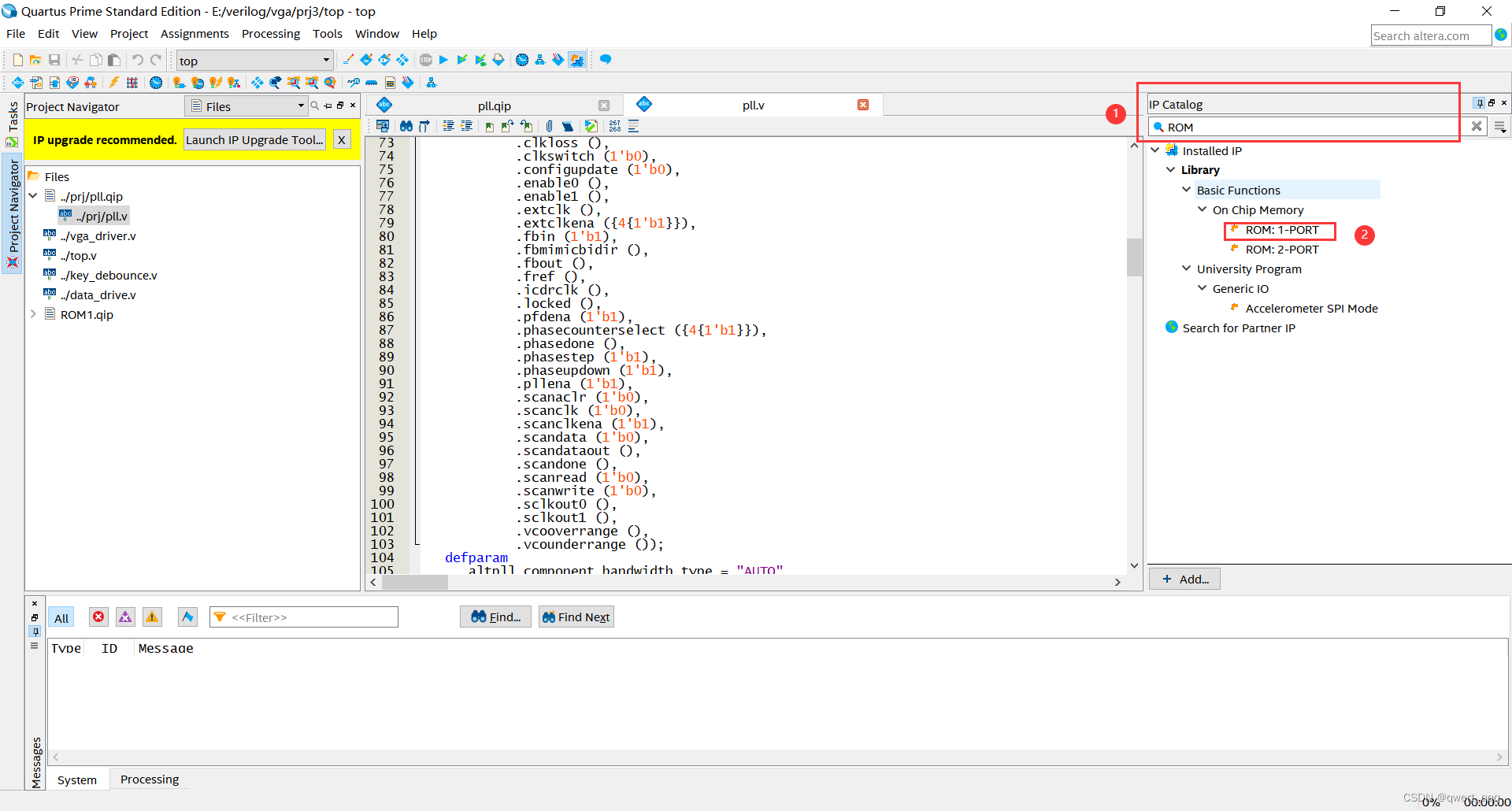Open the Project menu
This screenshot has width=1512, height=811.
coord(129,34)
